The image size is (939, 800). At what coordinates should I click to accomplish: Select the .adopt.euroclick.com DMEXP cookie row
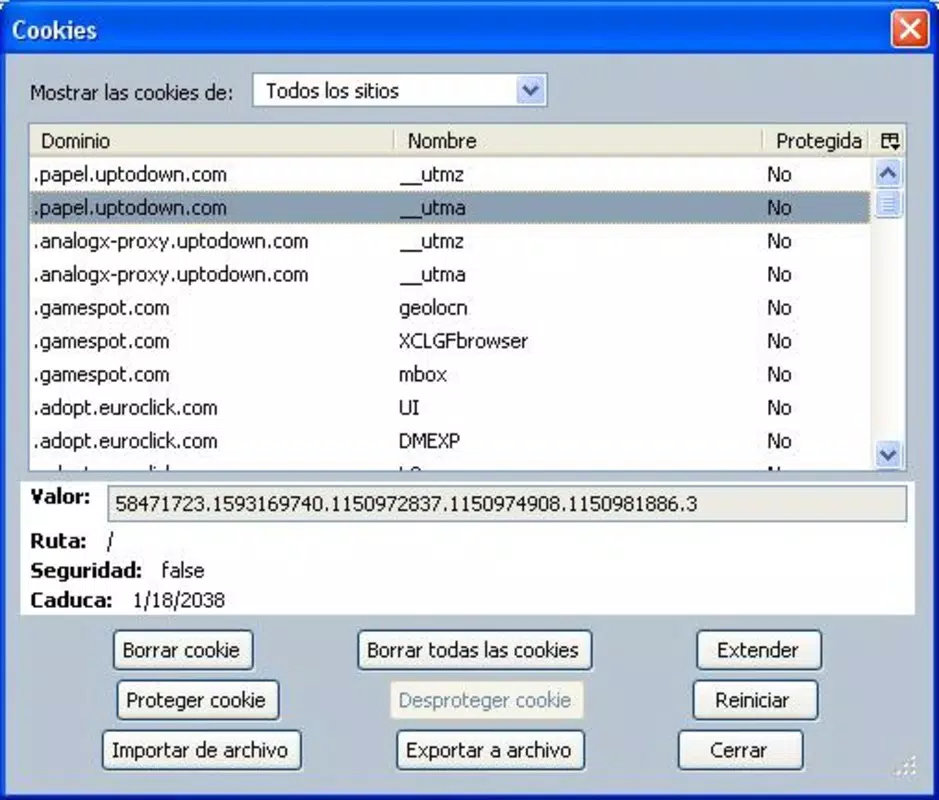click(x=450, y=441)
